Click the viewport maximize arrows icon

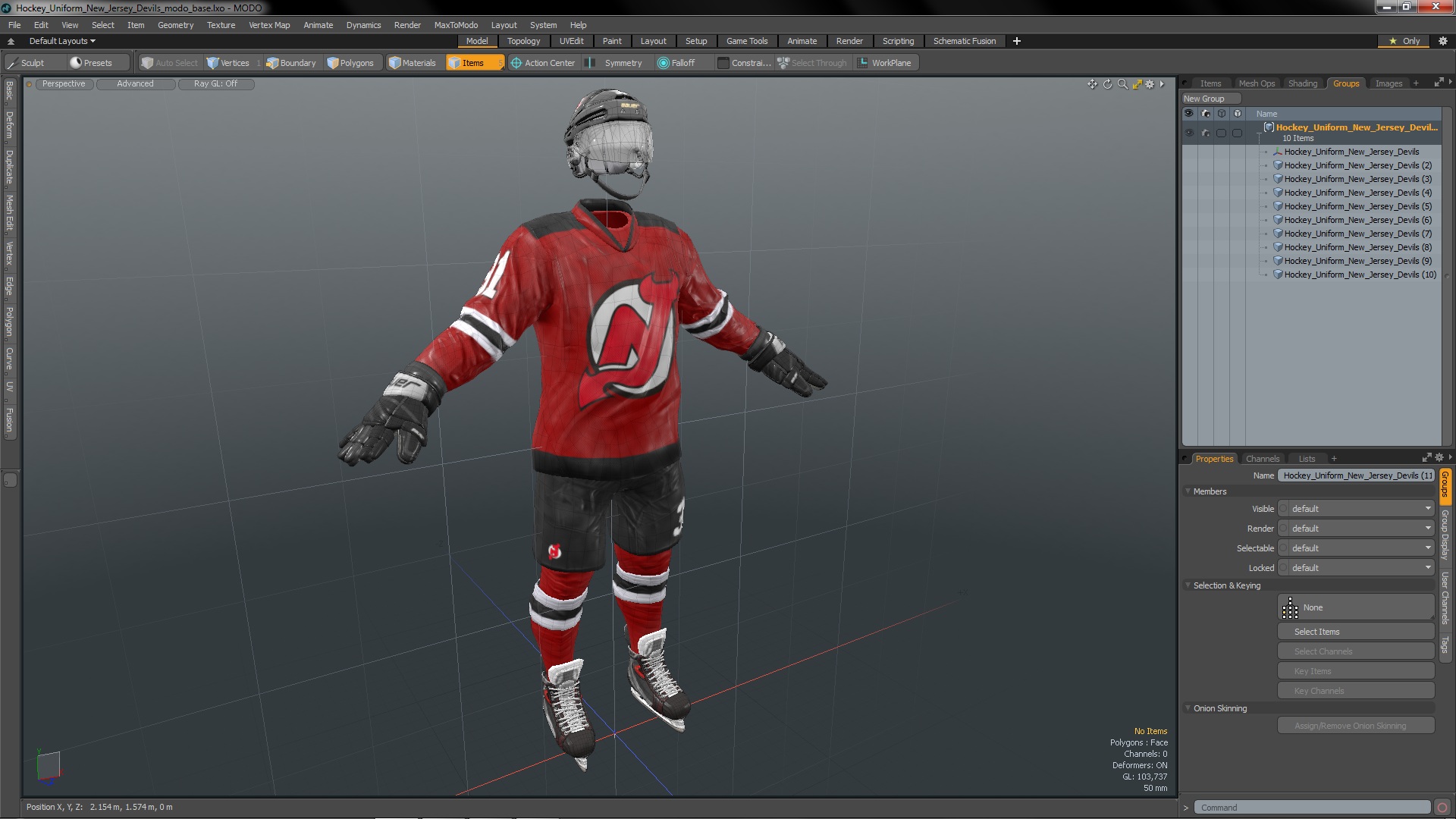[1137, 84]
